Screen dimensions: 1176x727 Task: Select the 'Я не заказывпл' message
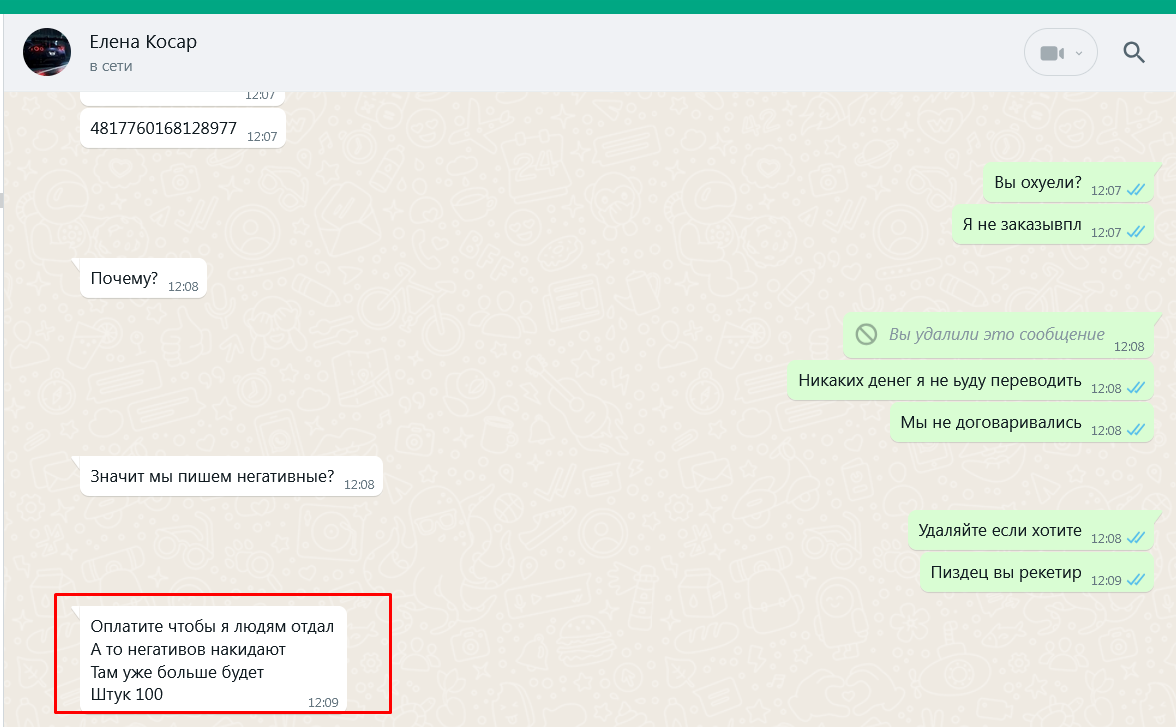point(1052,224)
